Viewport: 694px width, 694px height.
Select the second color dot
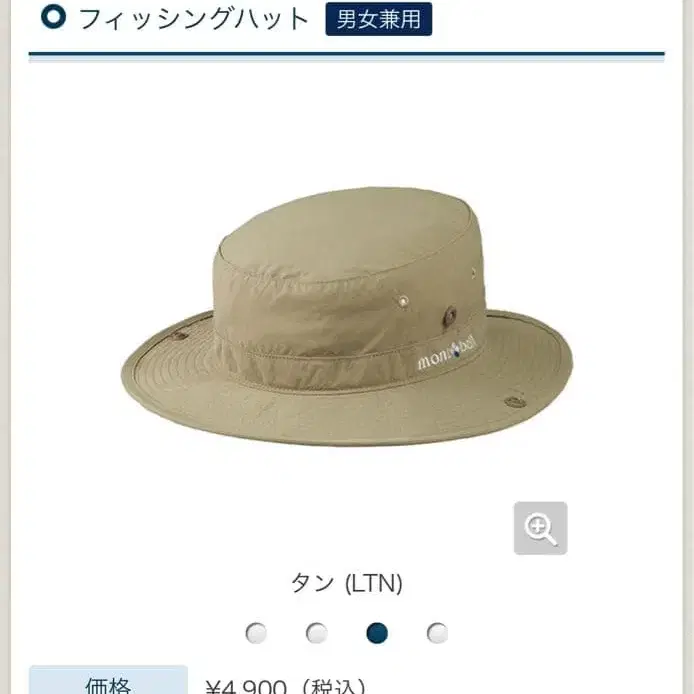(317, 632)
